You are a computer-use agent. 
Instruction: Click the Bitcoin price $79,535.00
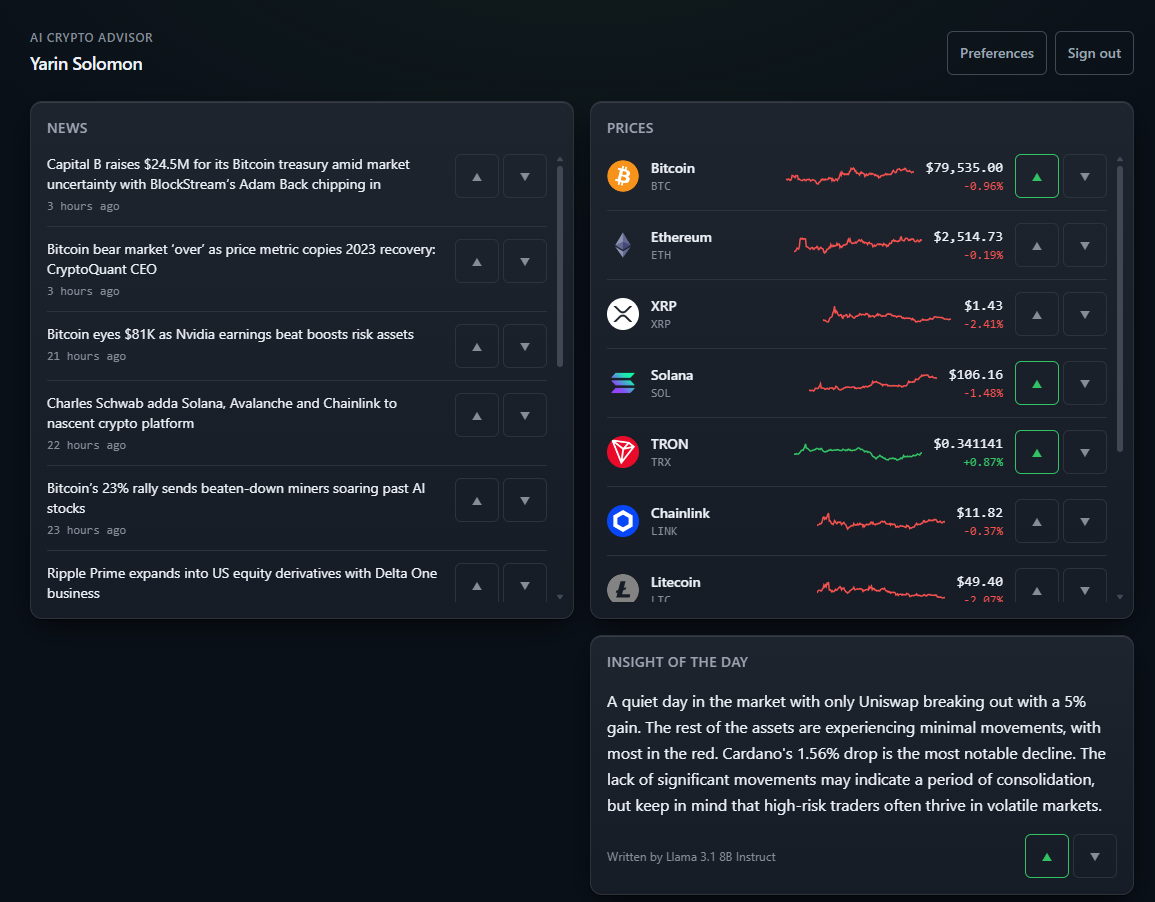pos(964,168)
